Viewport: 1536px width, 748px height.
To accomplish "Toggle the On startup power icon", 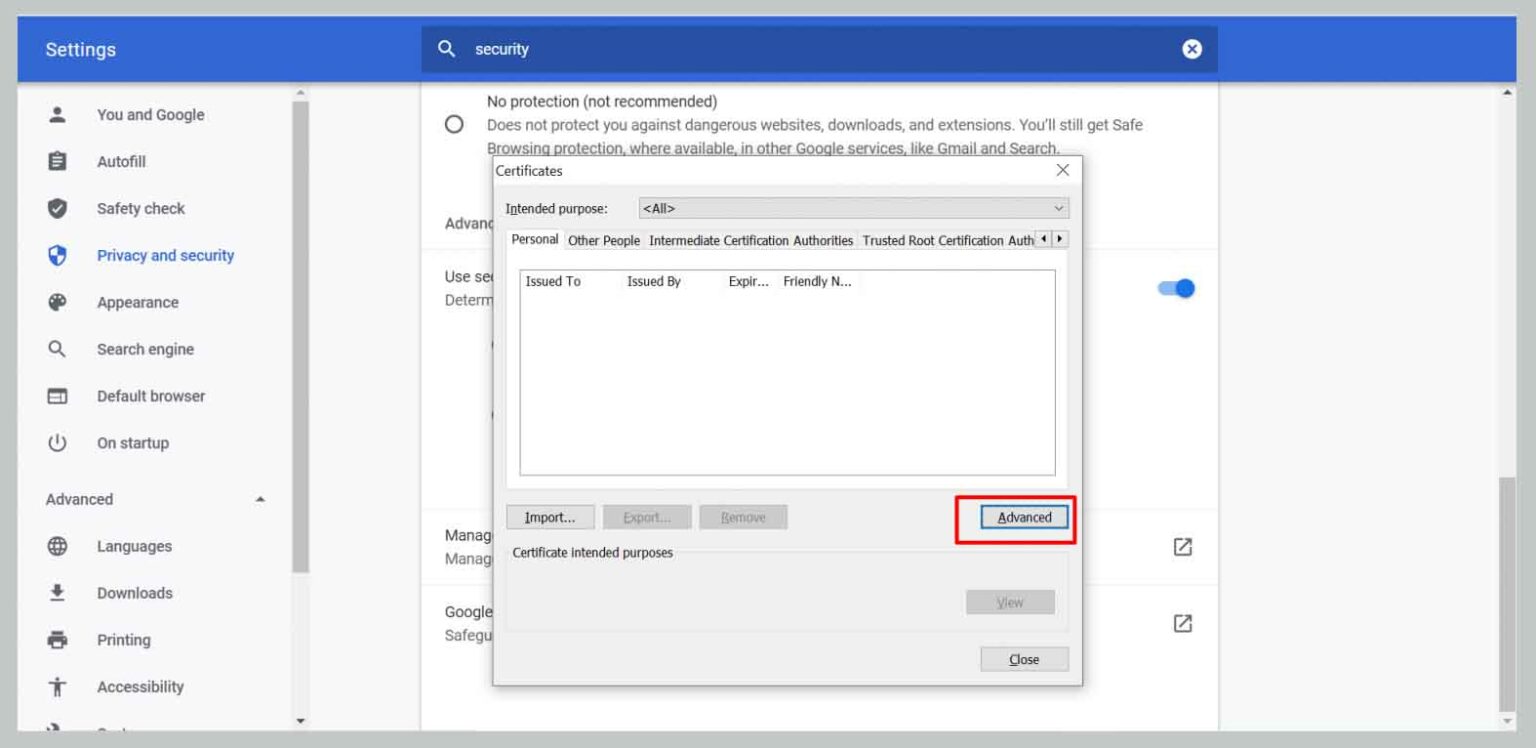I will click(57, 442).
